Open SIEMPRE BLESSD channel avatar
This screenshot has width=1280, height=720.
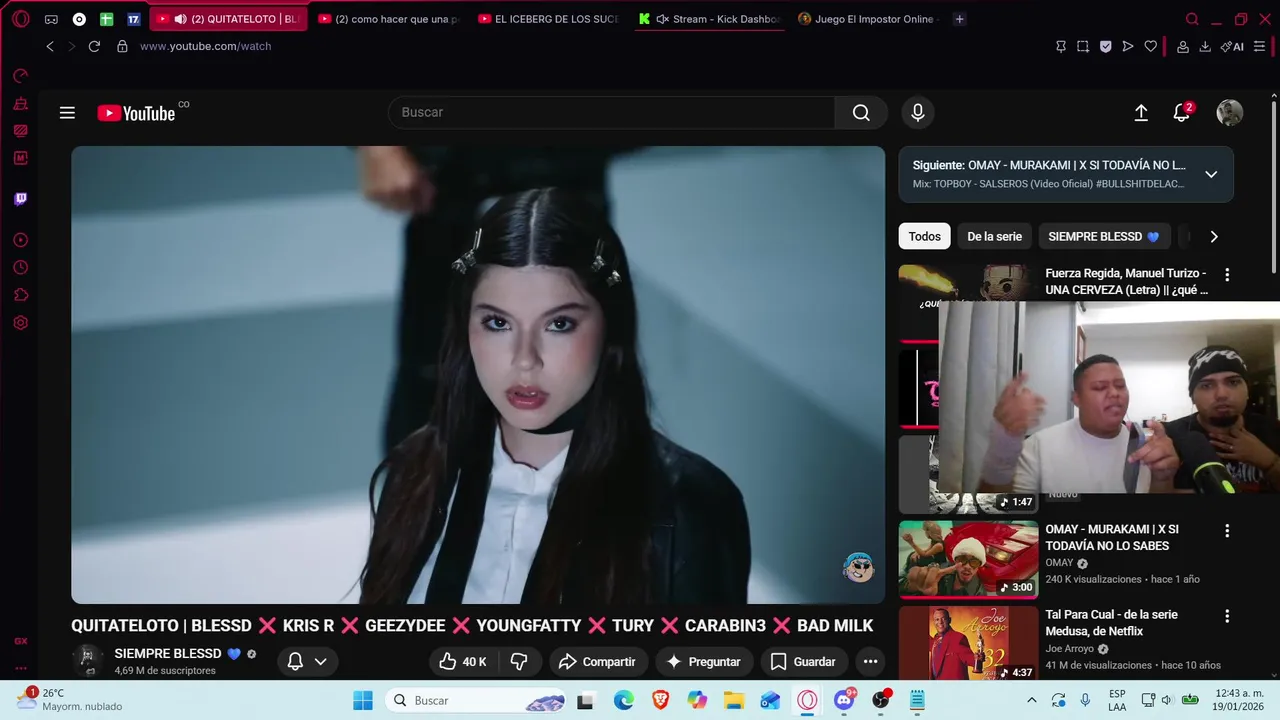(x=87, y=660)
